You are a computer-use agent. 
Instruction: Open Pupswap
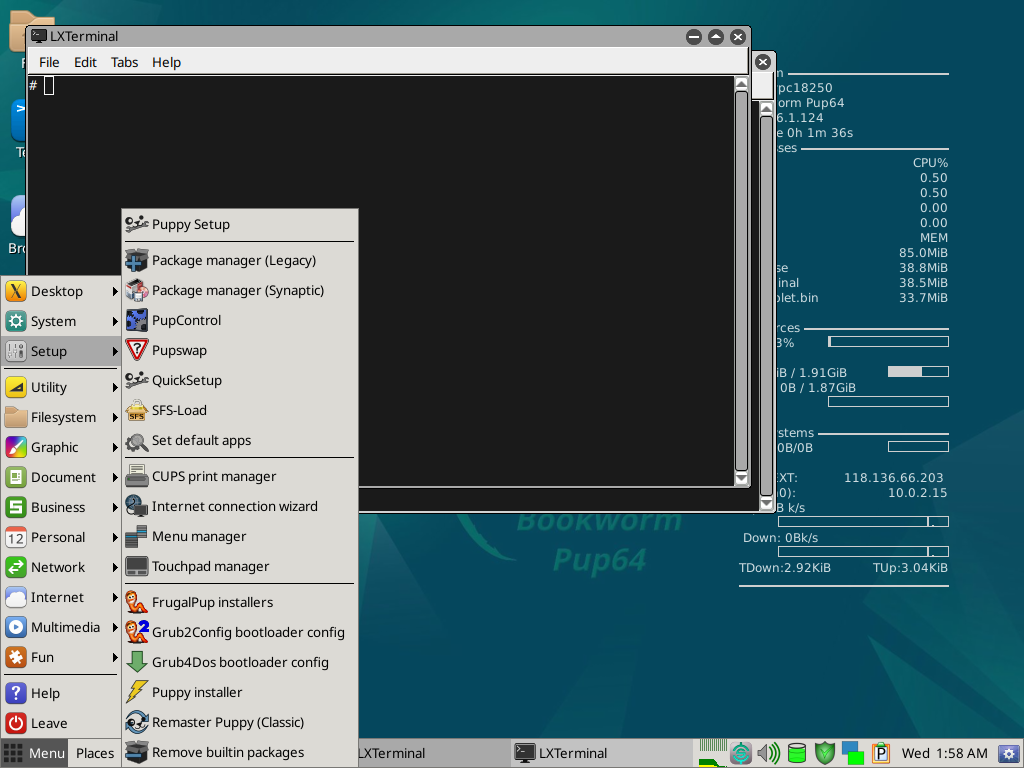(240, 350)
